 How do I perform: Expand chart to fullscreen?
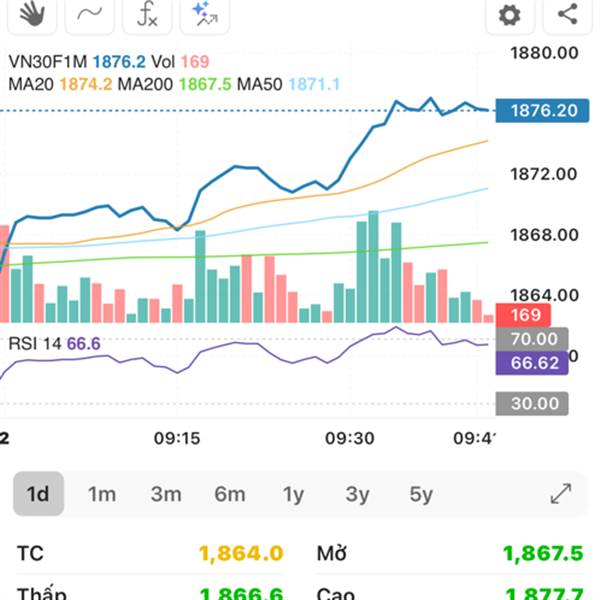pyautogui.click(x=561, y=493)
